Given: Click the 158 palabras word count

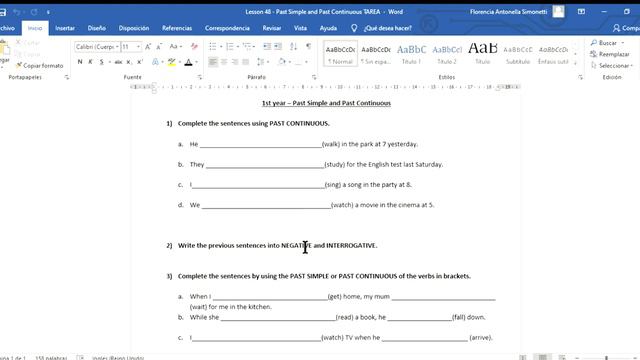Looking at the screenshot, I should [x=51, y=358].
